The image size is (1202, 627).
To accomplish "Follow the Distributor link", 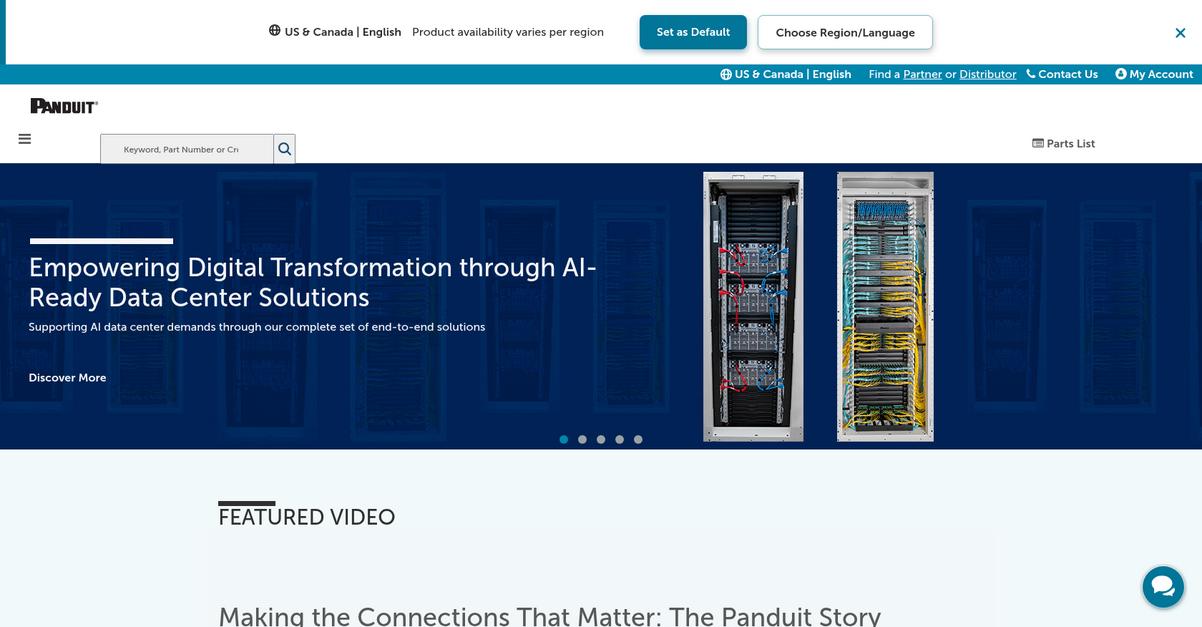I will (x=988, y=74).
